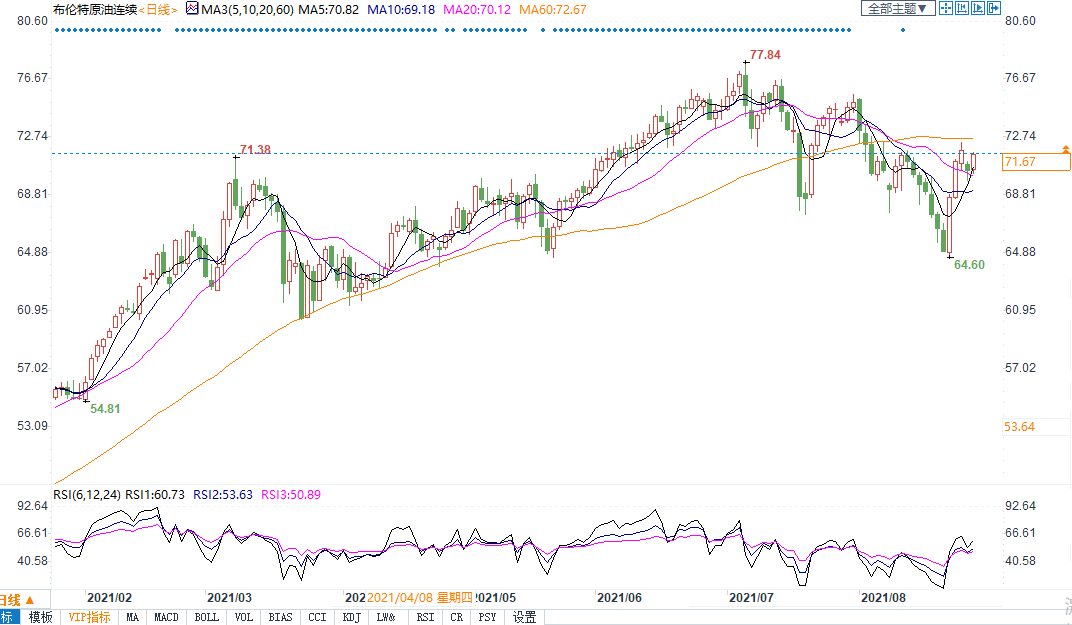Screen dimensions: 1072x625
Task: Click the exit arrow icon at top right
Action: (995, 8)
